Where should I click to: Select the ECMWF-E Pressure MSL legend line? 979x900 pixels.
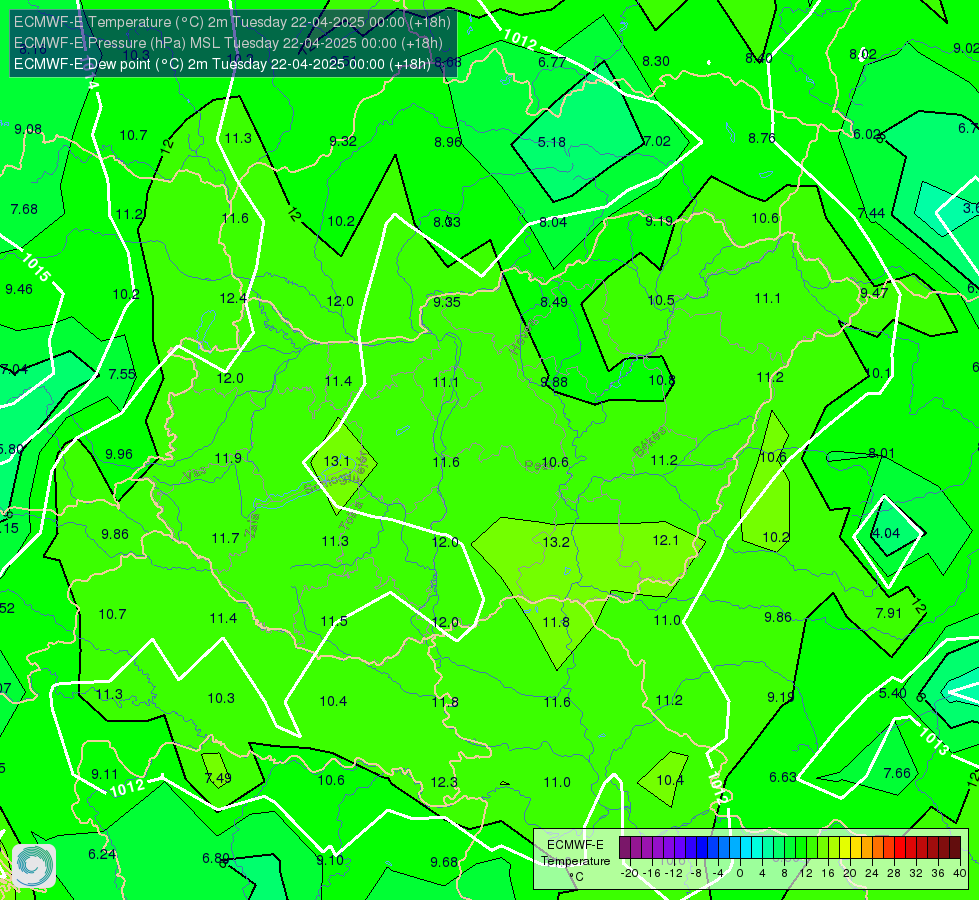pos(228,43)
